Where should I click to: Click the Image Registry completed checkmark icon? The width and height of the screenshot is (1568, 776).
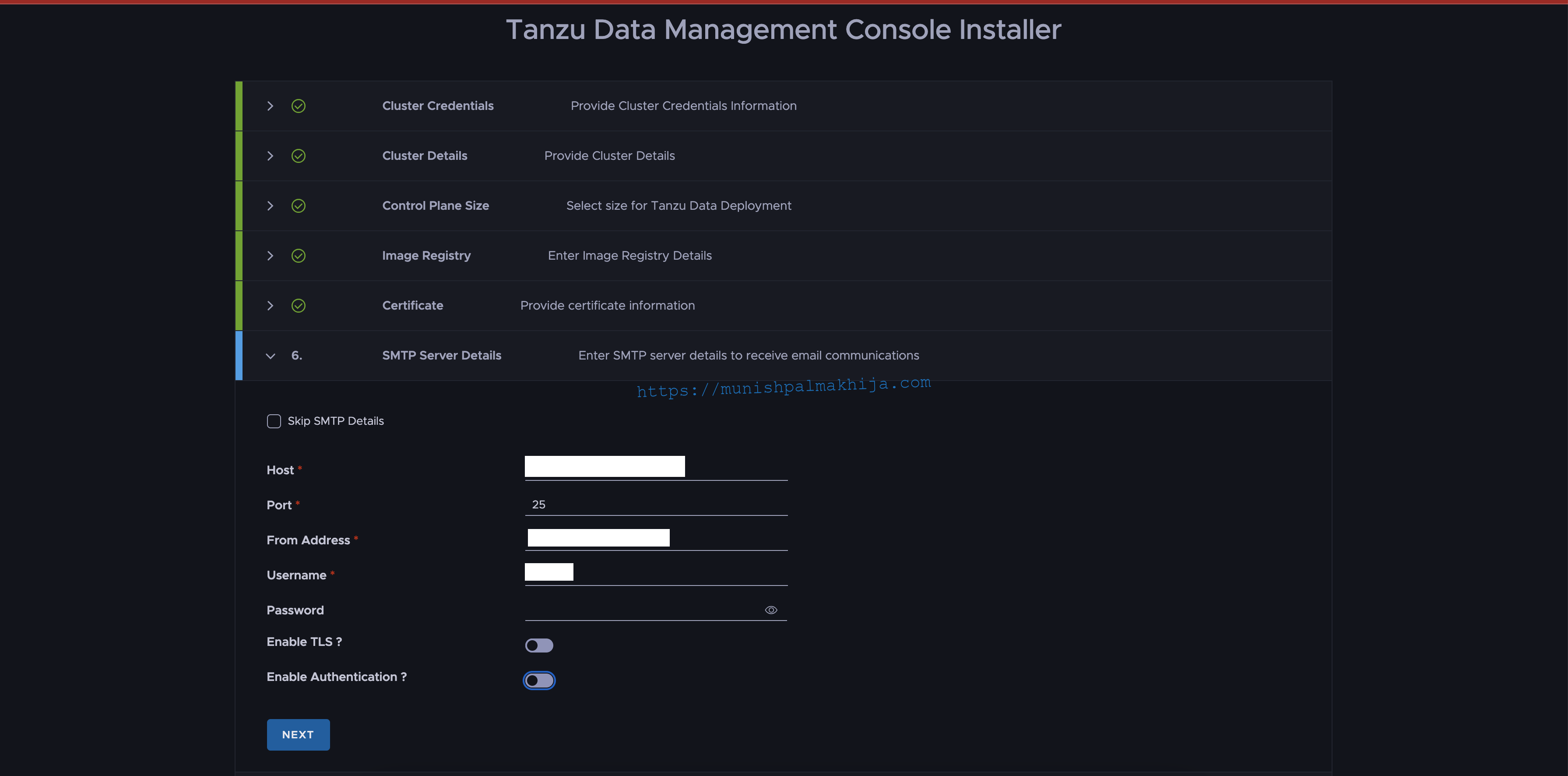coord(298,256)
